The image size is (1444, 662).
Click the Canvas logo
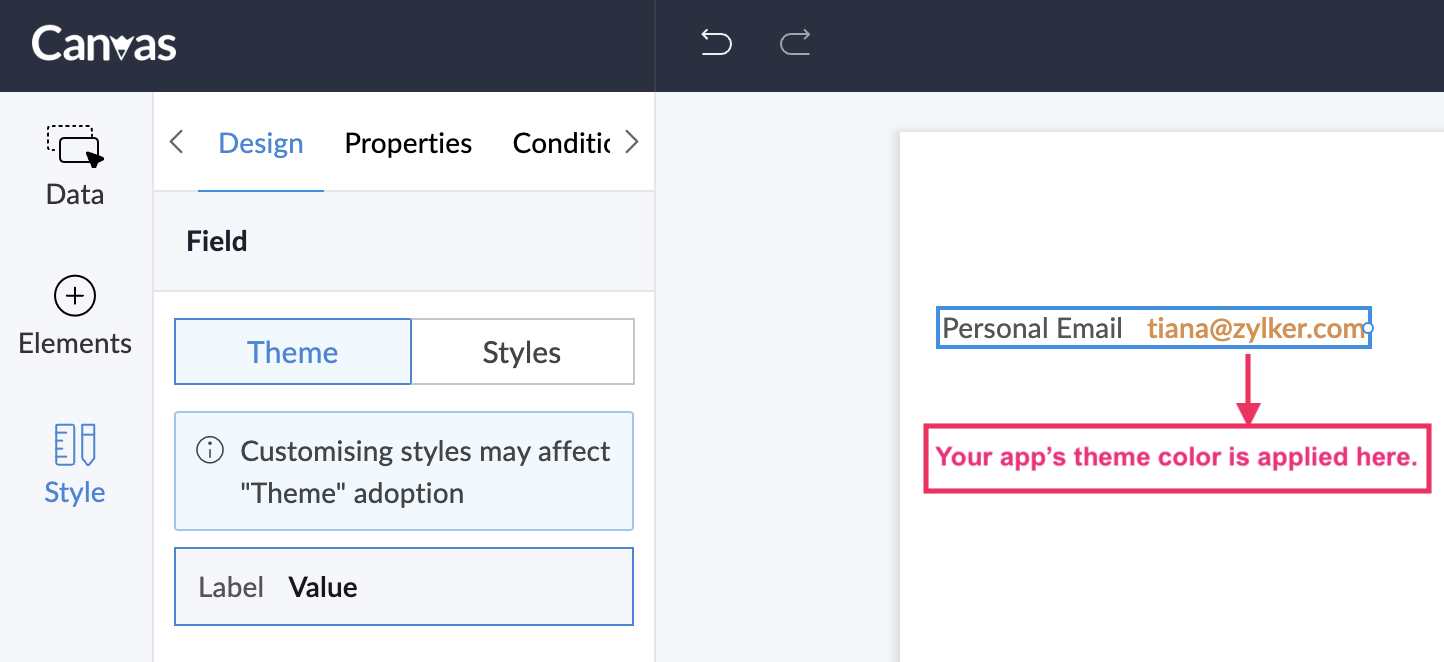(104, 44)
